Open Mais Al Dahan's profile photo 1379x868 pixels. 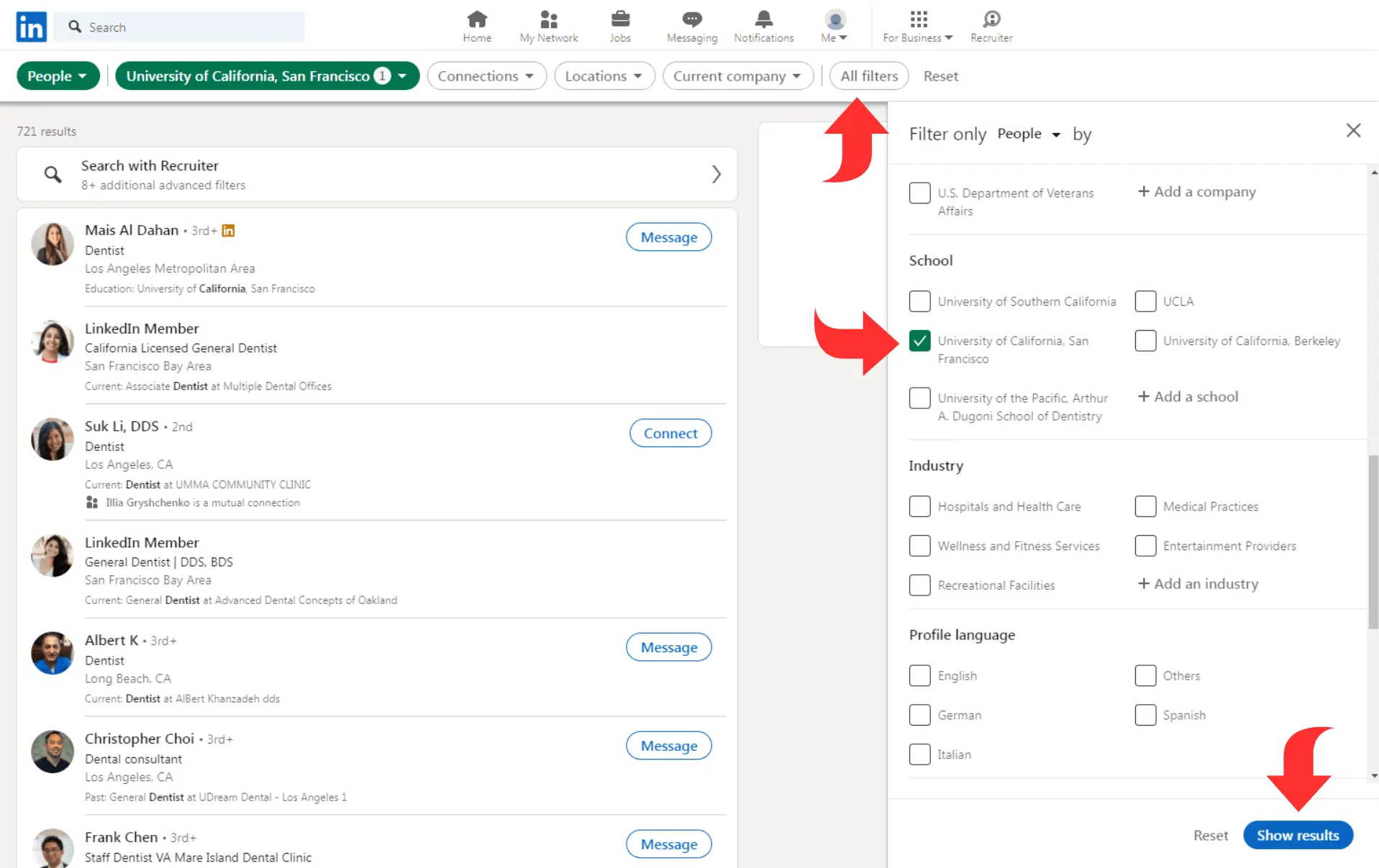53,244
